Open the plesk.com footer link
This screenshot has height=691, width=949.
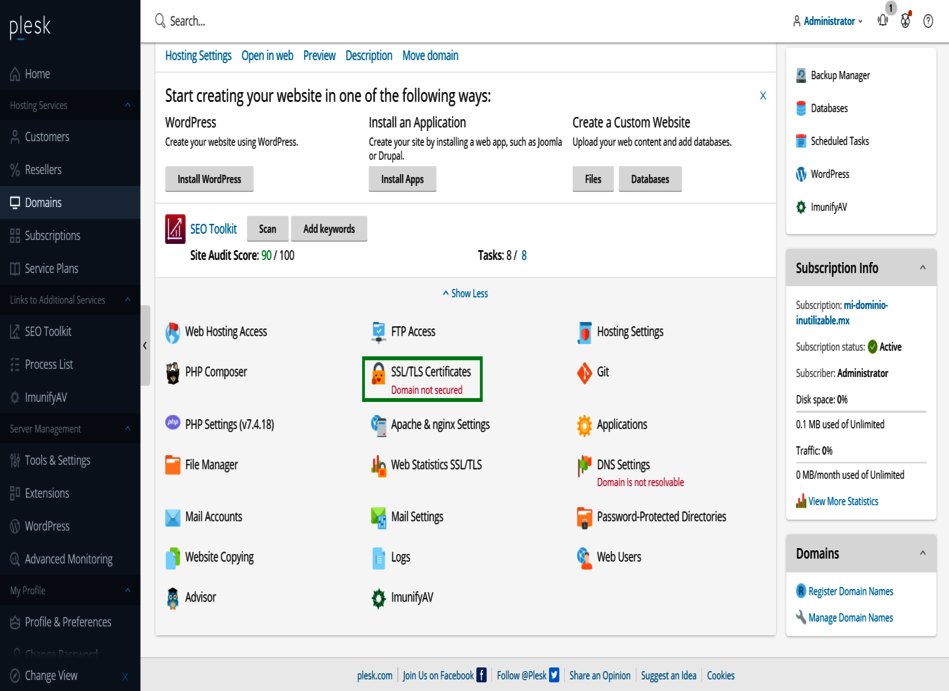(375, 675)
